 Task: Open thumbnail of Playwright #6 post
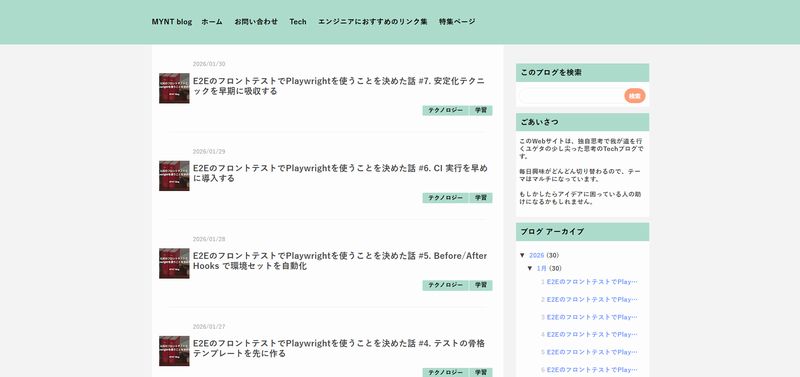pos(174,176)
